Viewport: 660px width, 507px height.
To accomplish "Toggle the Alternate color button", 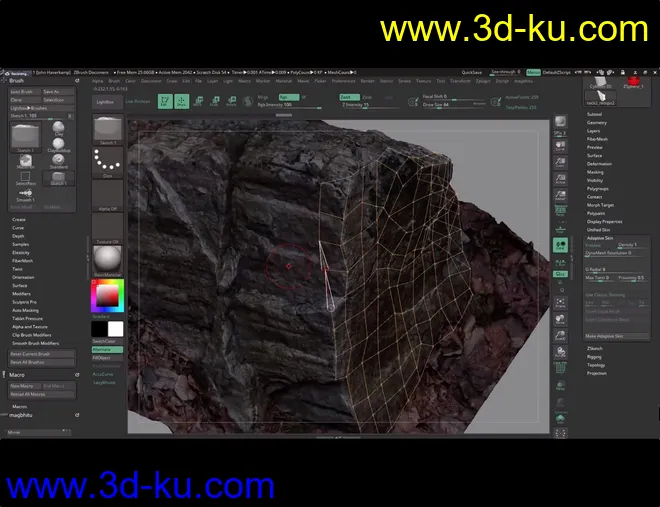I will [107, 350].
